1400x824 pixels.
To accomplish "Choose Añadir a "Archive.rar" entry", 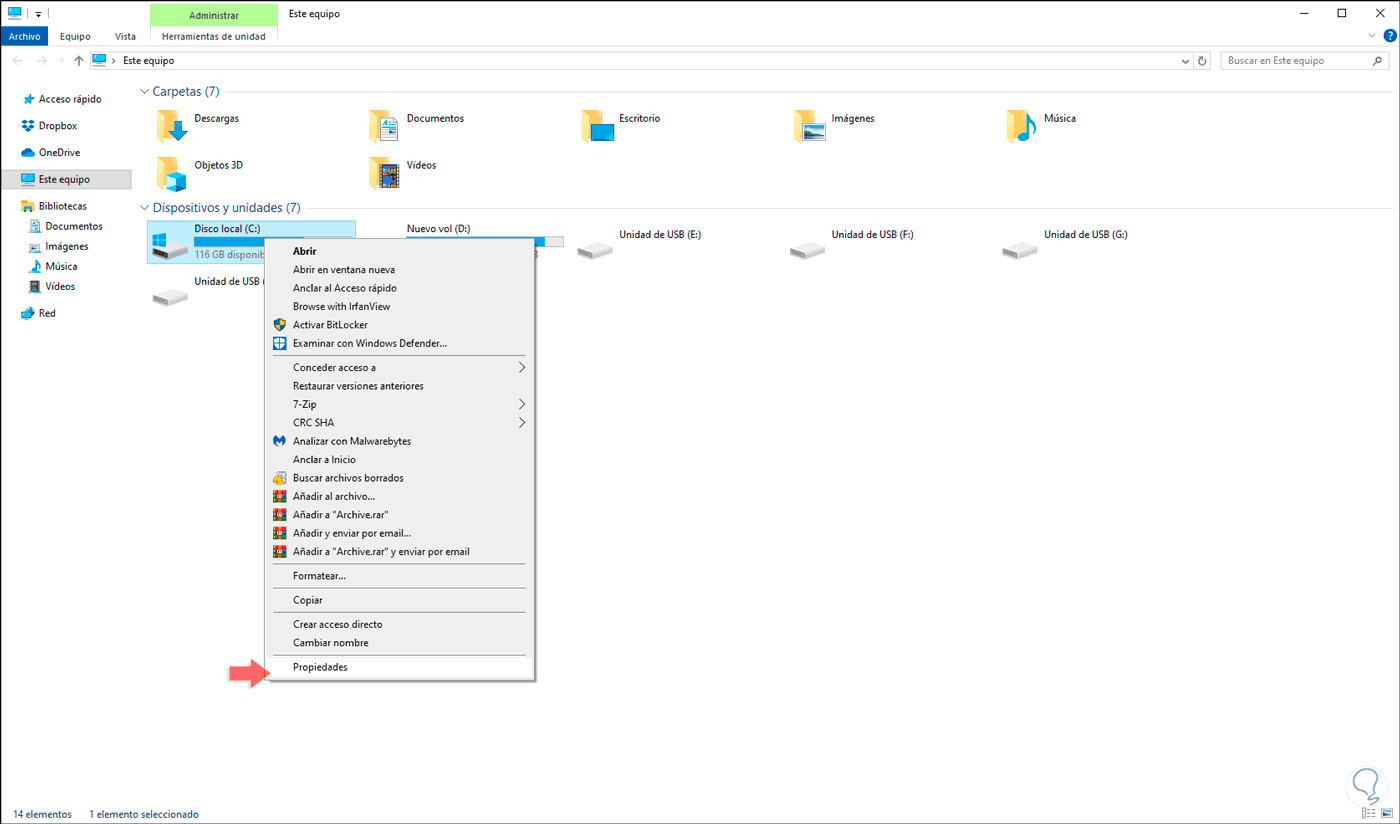I will 400,515.
